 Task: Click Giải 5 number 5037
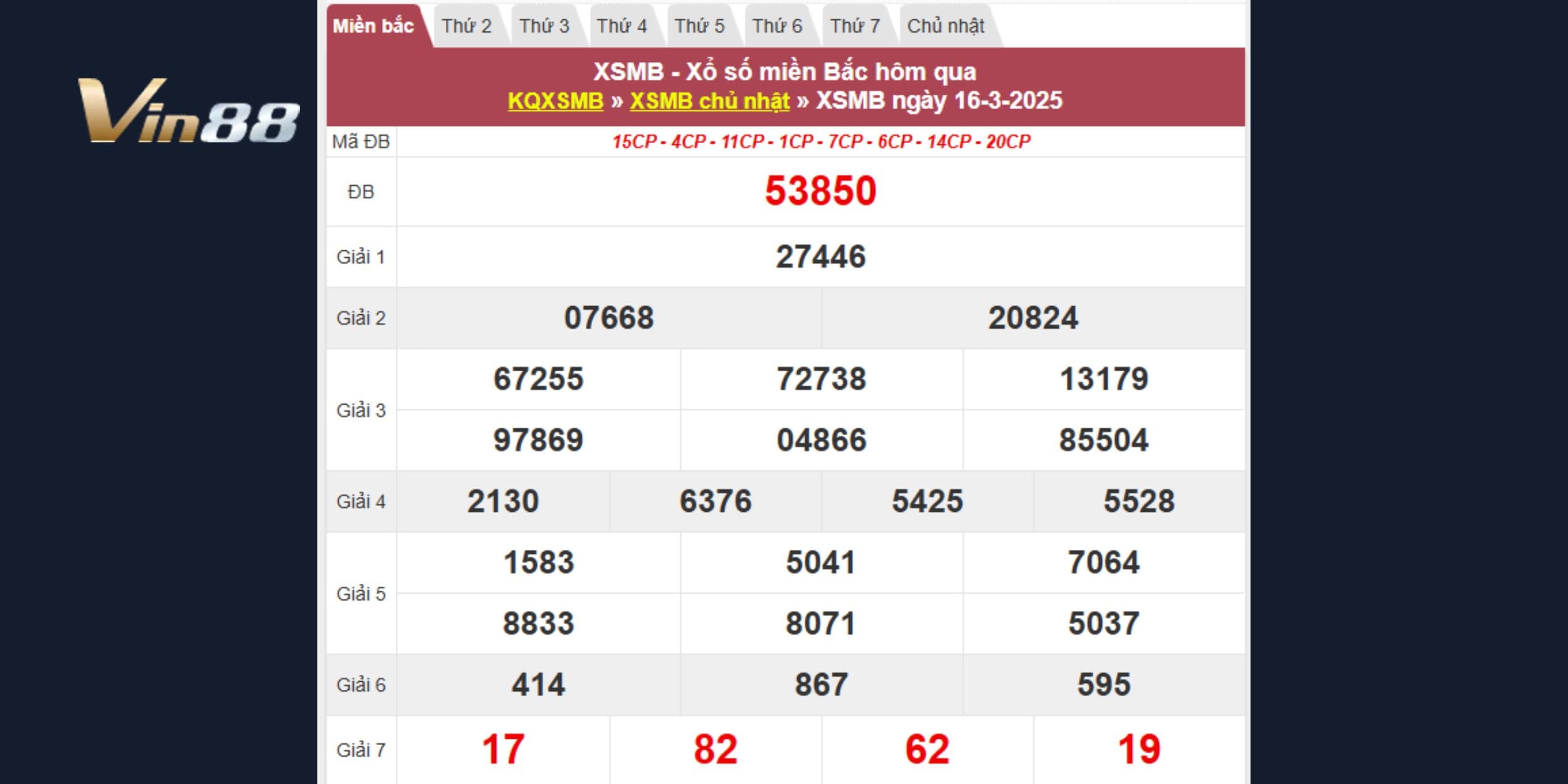[1104, 623]
